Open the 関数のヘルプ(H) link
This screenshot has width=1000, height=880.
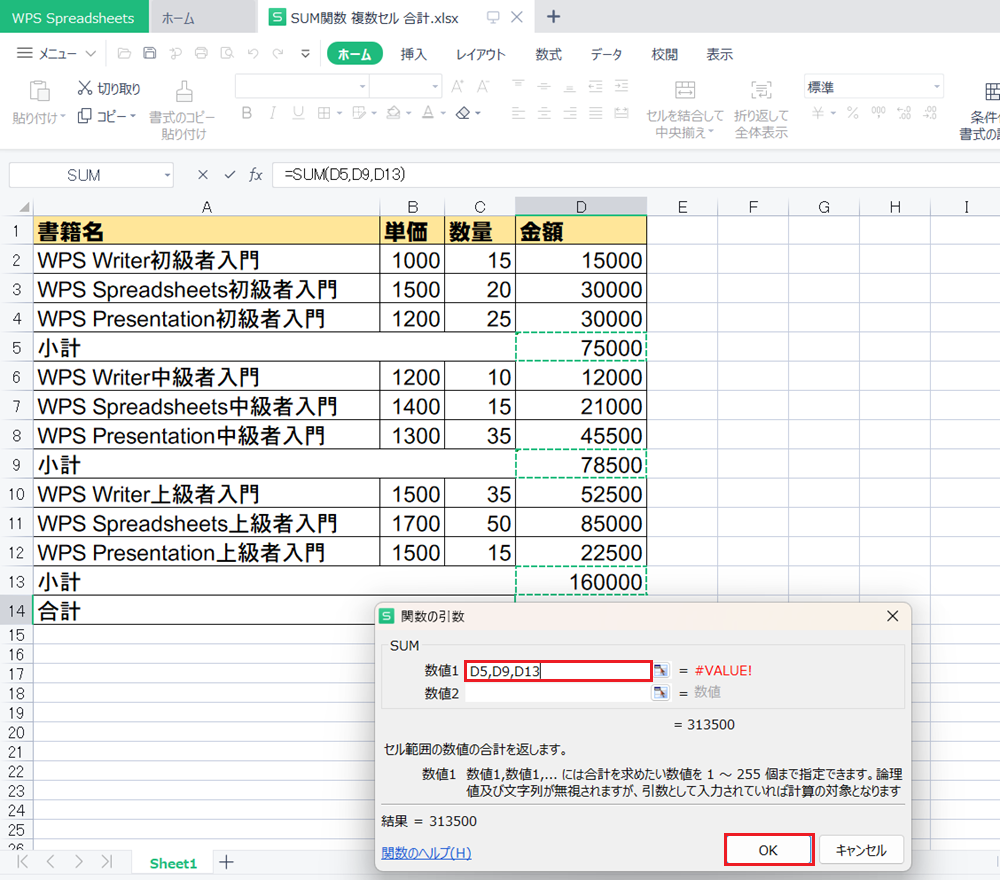[426, 853]
